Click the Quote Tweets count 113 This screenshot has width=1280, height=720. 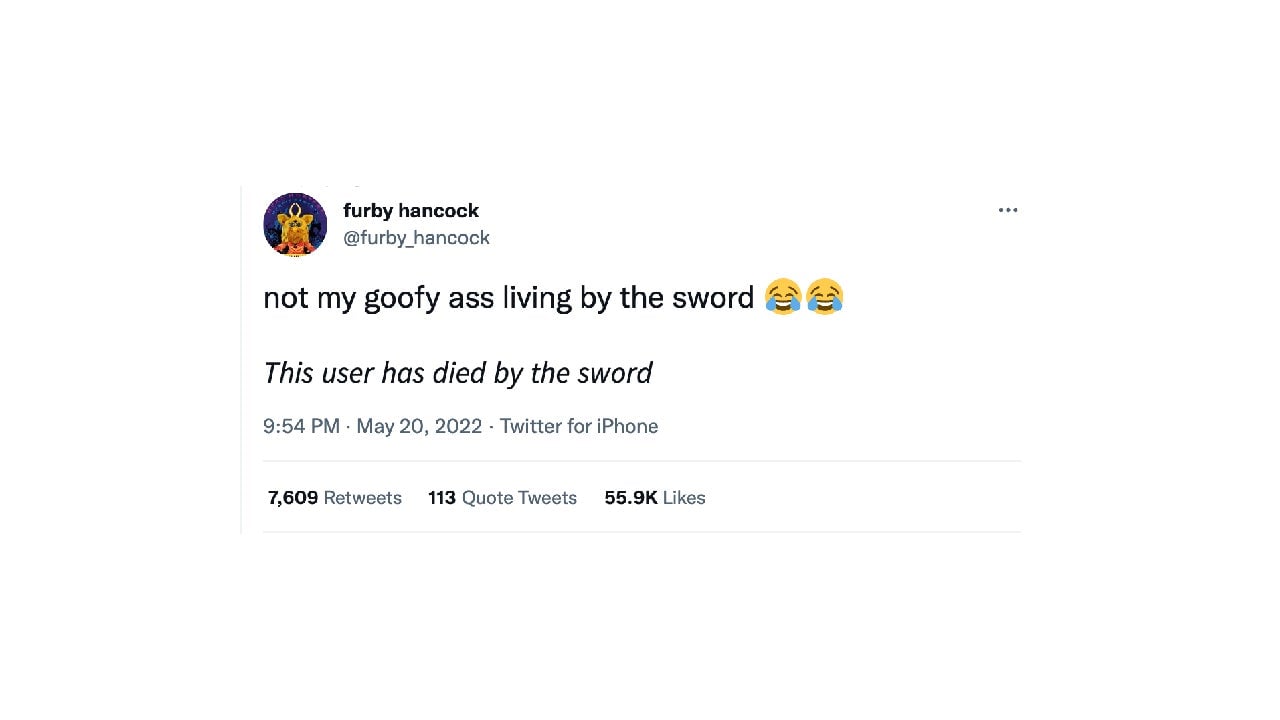pos(441,497)
